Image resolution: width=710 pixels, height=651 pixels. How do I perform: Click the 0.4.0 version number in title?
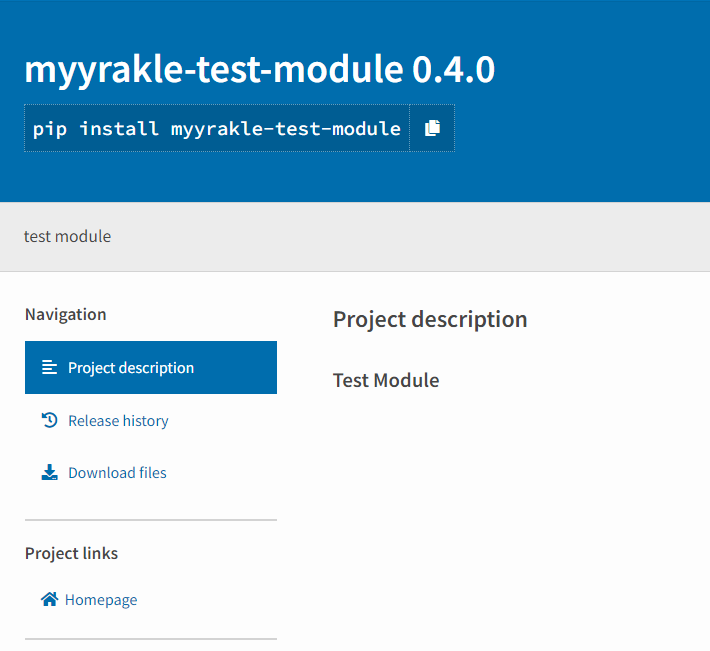click(x=453, y=69)
